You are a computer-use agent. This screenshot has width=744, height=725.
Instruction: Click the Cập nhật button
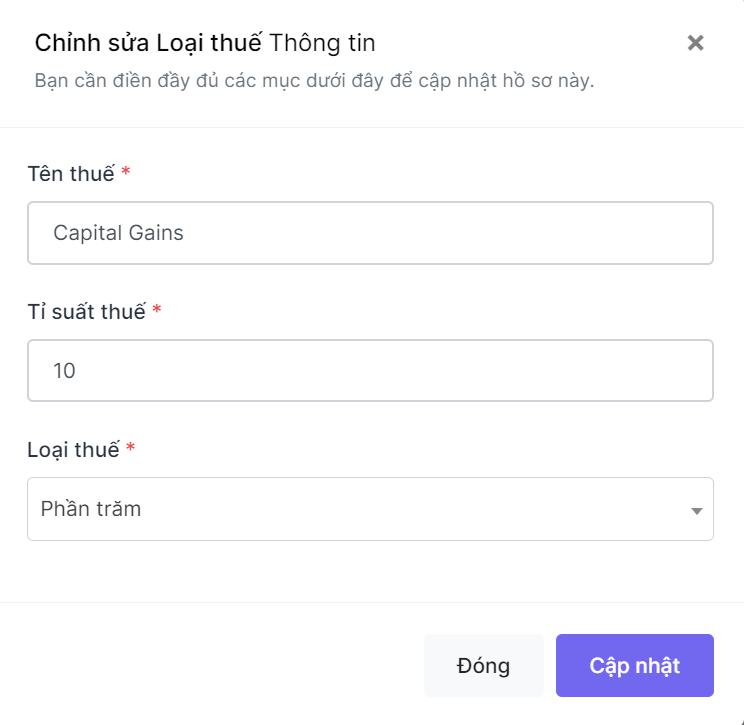[634, 665]
